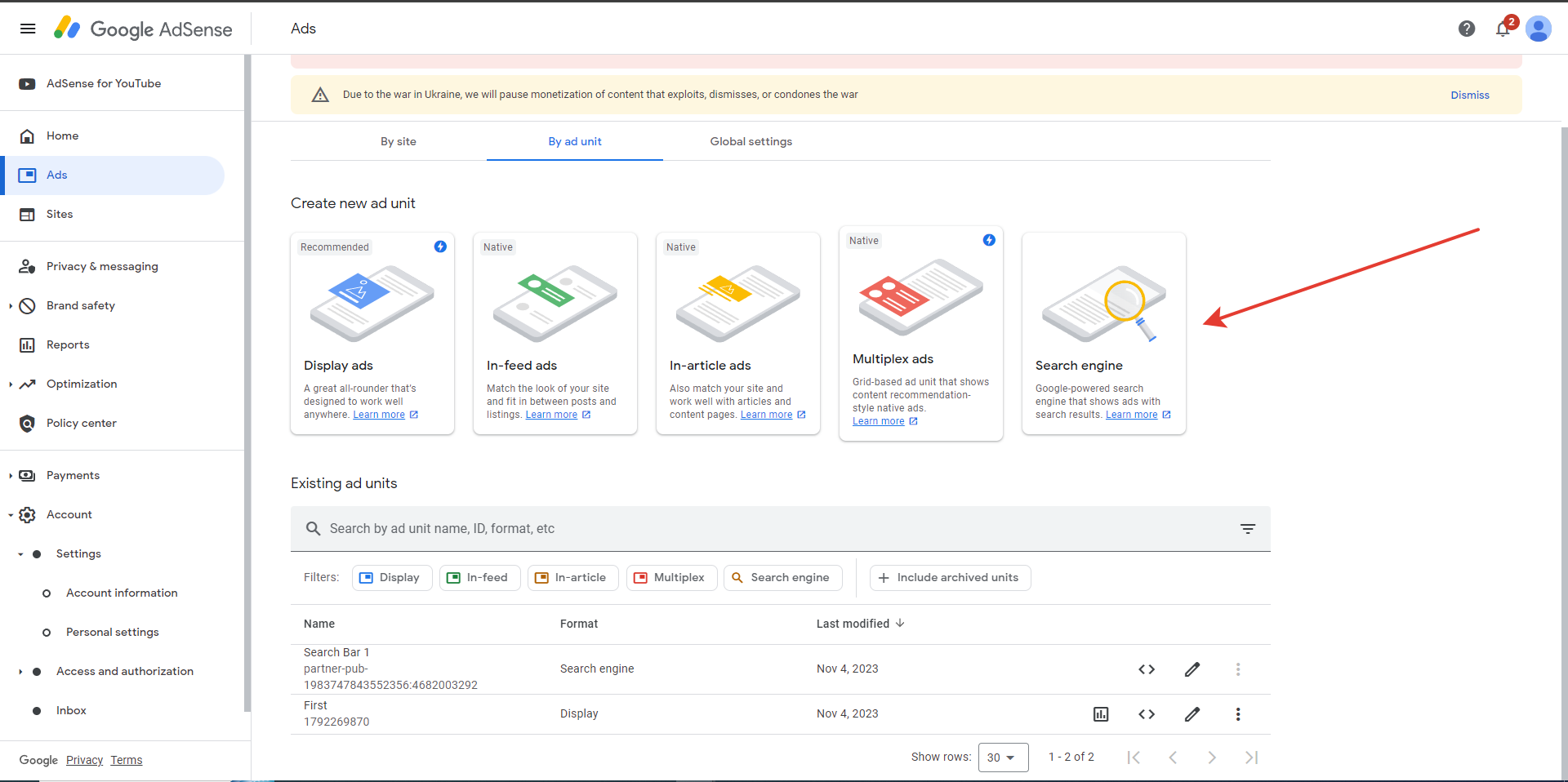Sort by the Last modified column
1568x782 pixels.
[861, 624]
